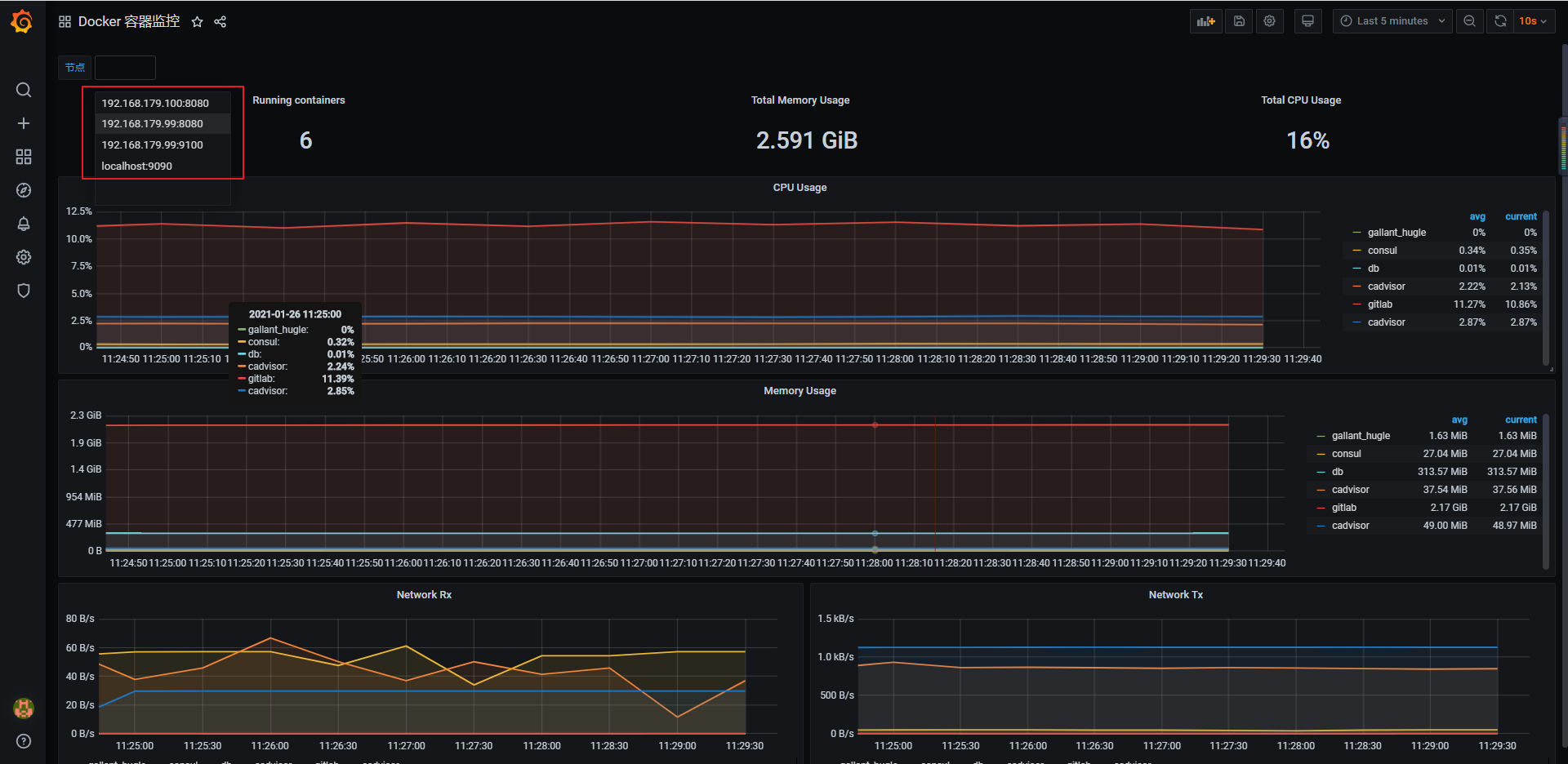
Task: Star the Docker 容器监控 dashboard
Action: click(197, 21)
